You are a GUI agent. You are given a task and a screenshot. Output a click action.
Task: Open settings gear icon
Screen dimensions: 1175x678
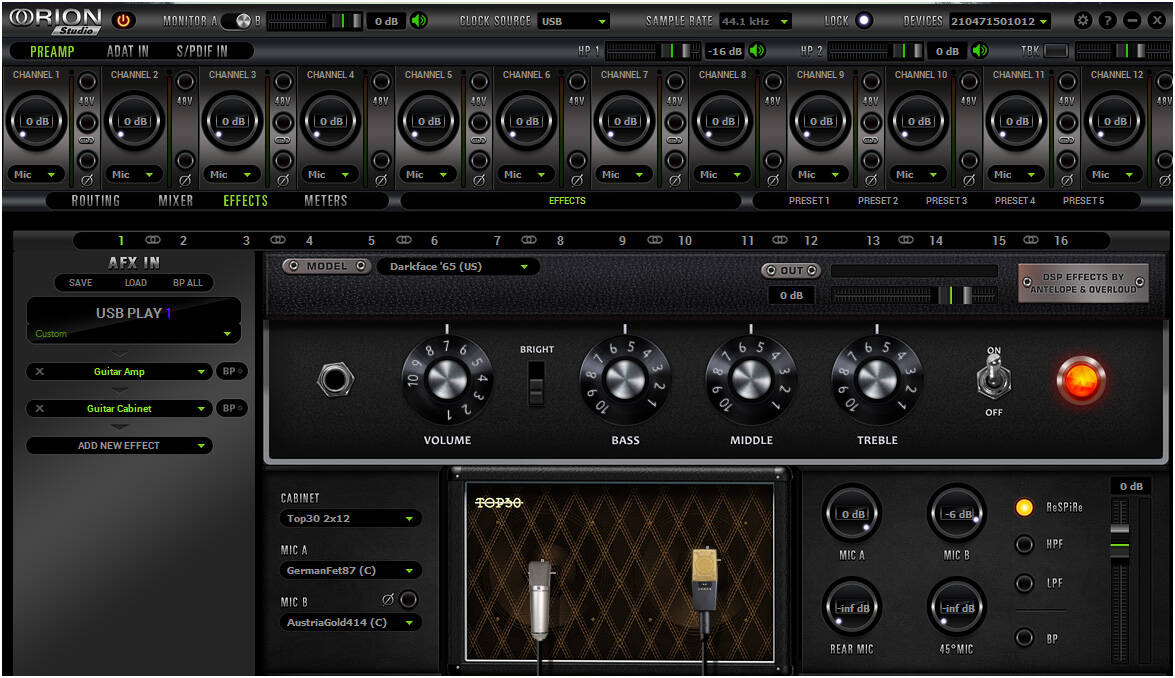click(1083, 21)
